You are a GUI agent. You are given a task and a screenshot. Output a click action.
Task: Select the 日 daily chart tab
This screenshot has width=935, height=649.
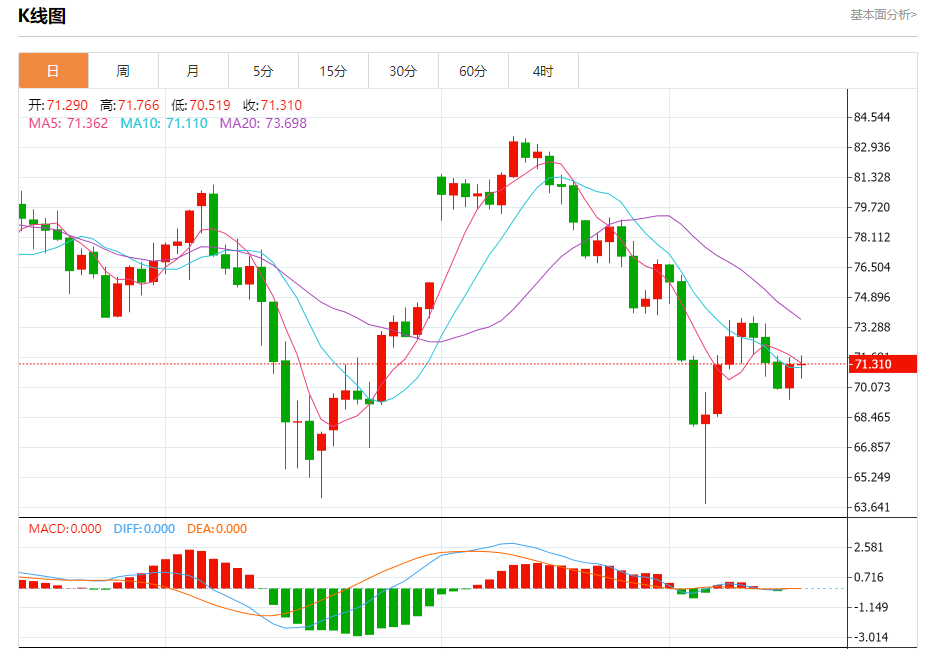[x=54, y=71]
